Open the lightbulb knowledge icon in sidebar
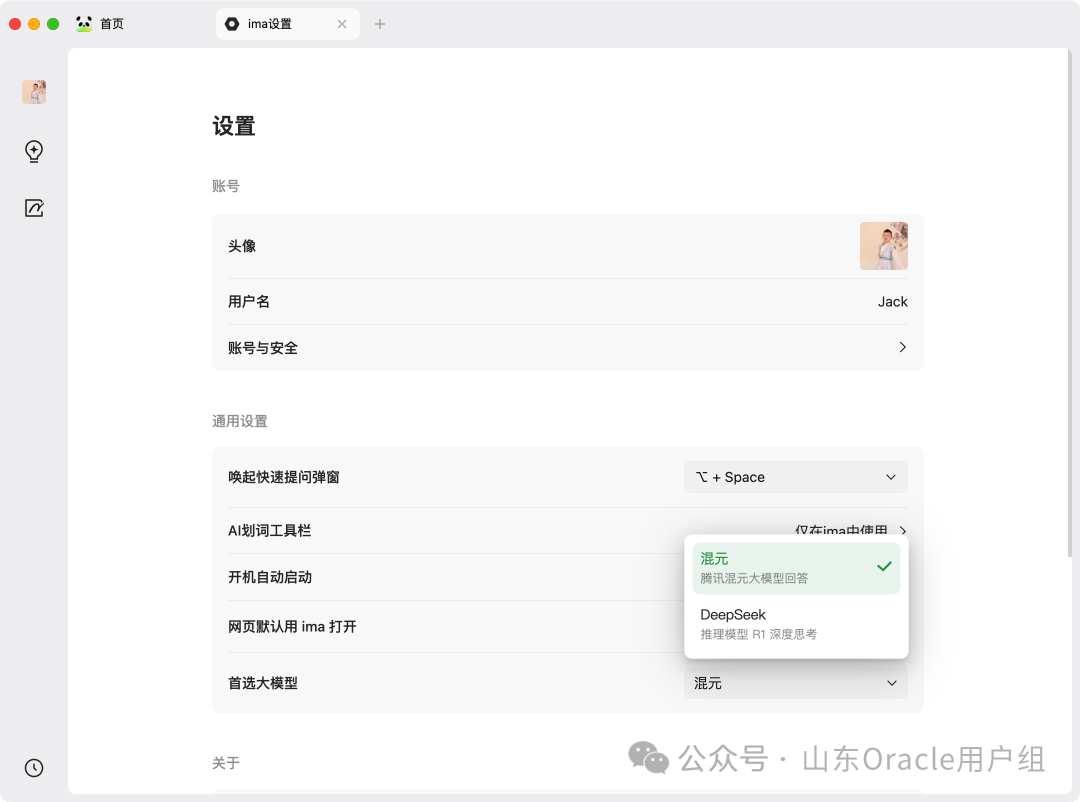Image resolution: width=1080 pixels, height=802 pixels. pos(34,151)
